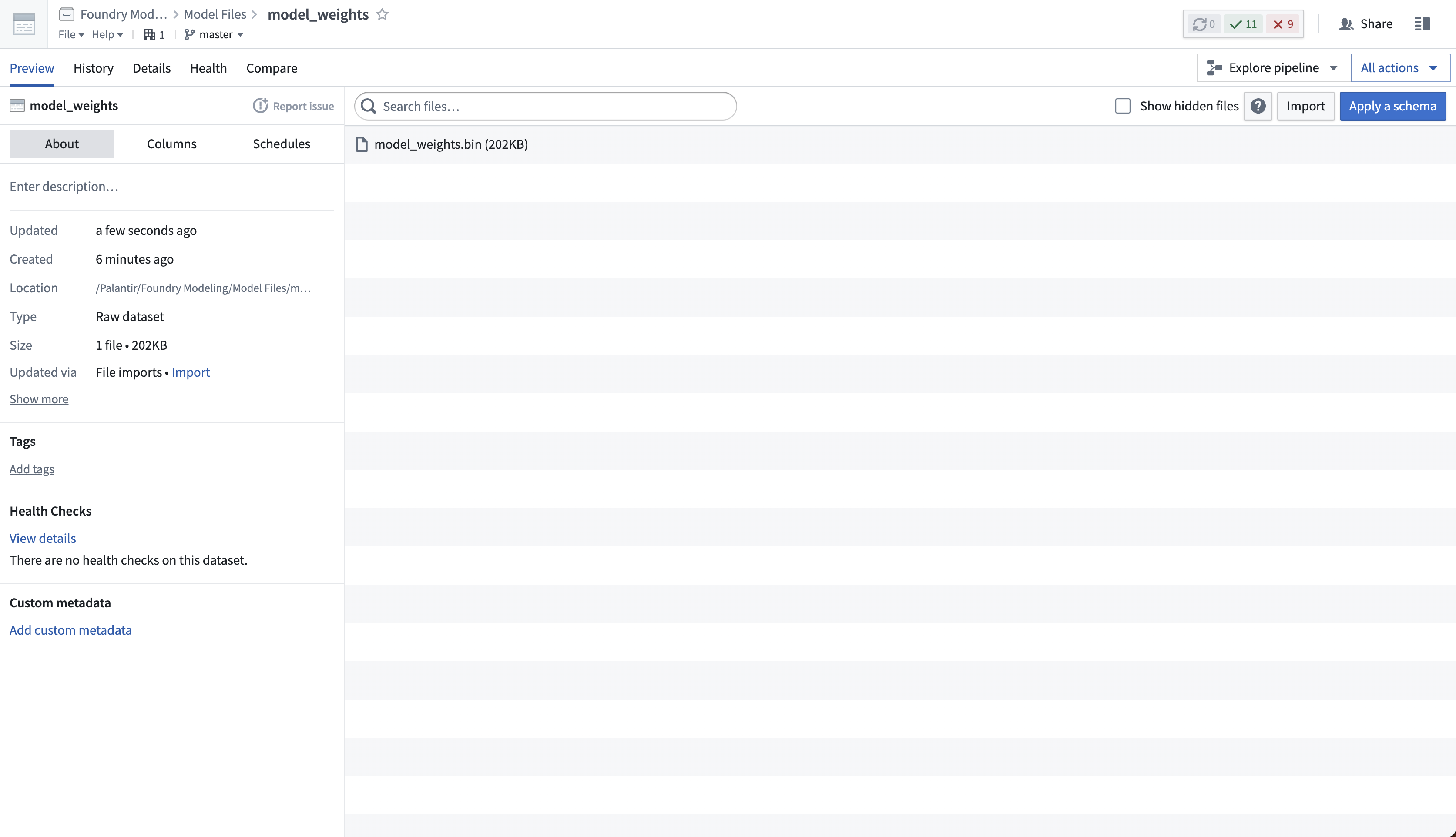Click the Import button in toolbar
Viewport: 1456px width, 837px height.
click(x=1305, y=106)
